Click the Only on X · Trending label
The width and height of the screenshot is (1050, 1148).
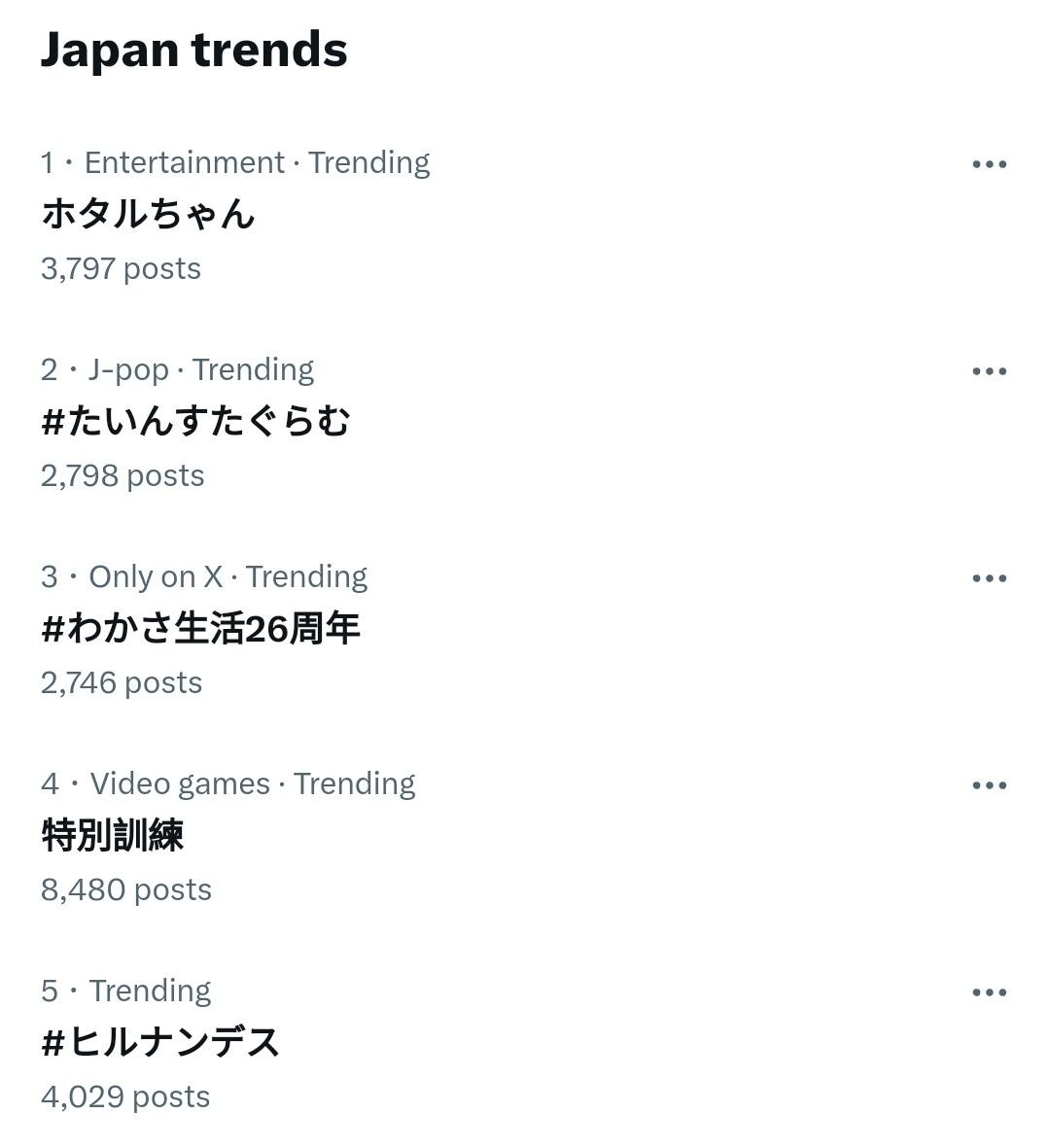point(227,576)
